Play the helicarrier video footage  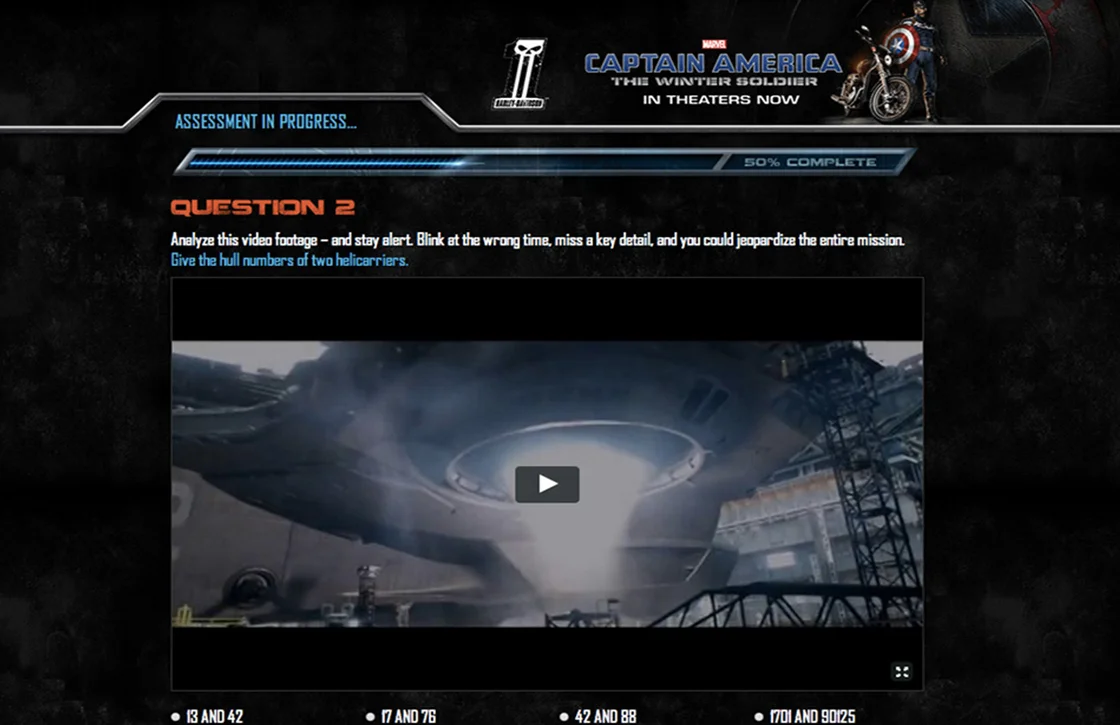pyautogui.click(x=547, y=484)
